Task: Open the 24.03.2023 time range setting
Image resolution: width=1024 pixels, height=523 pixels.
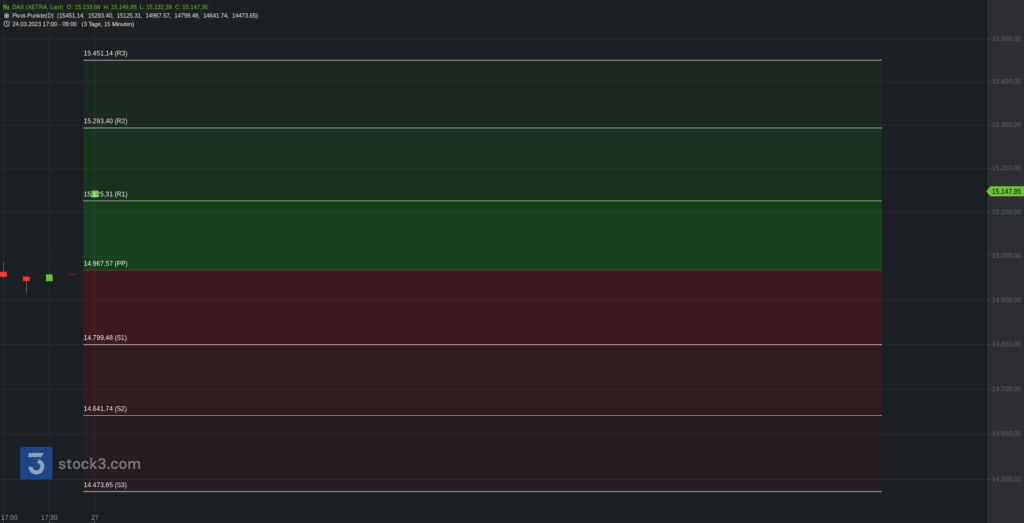Action: (x=44, y=24)
